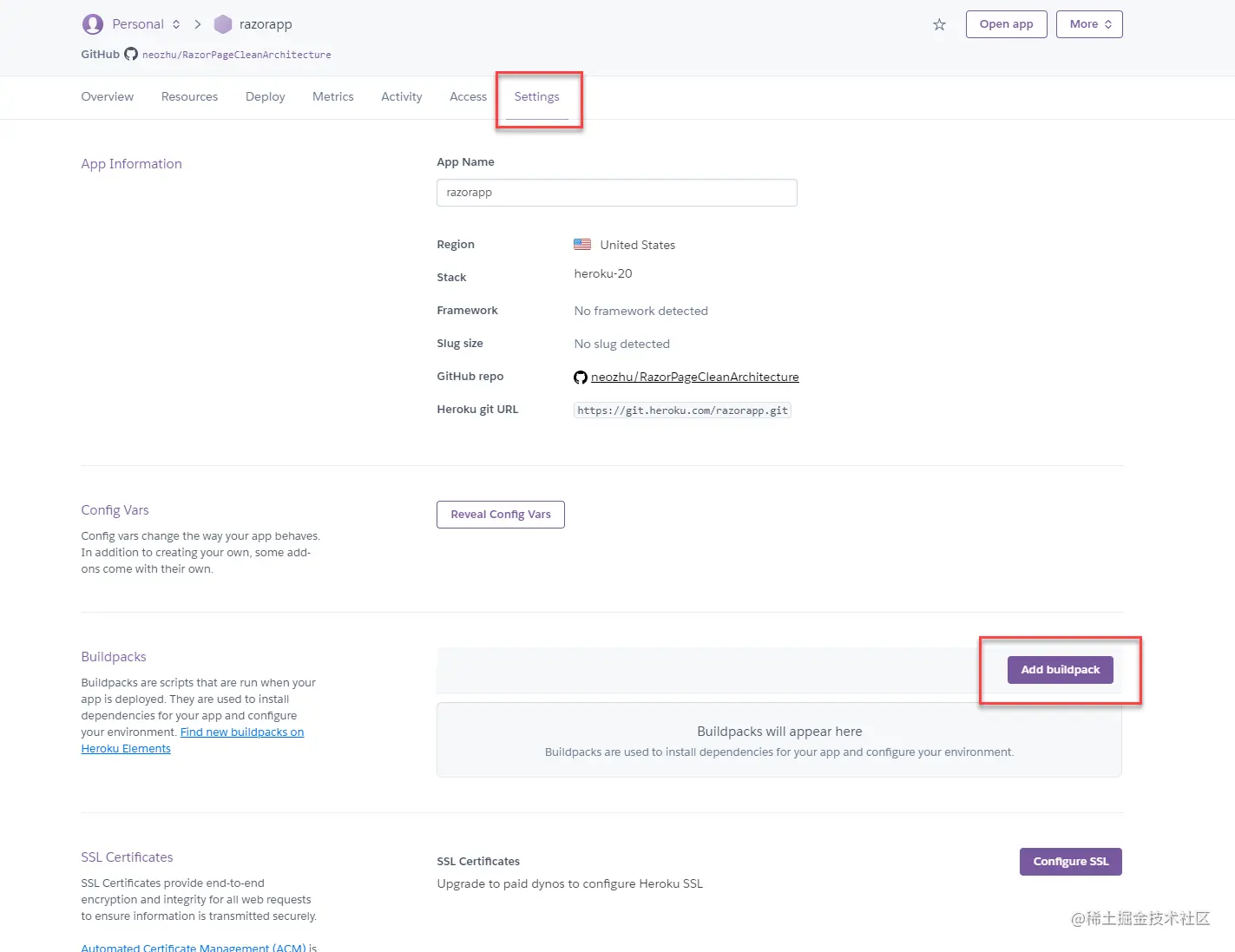
Task: Open the Automated Certificate Management (ACM) link
Action: (194, 947)
